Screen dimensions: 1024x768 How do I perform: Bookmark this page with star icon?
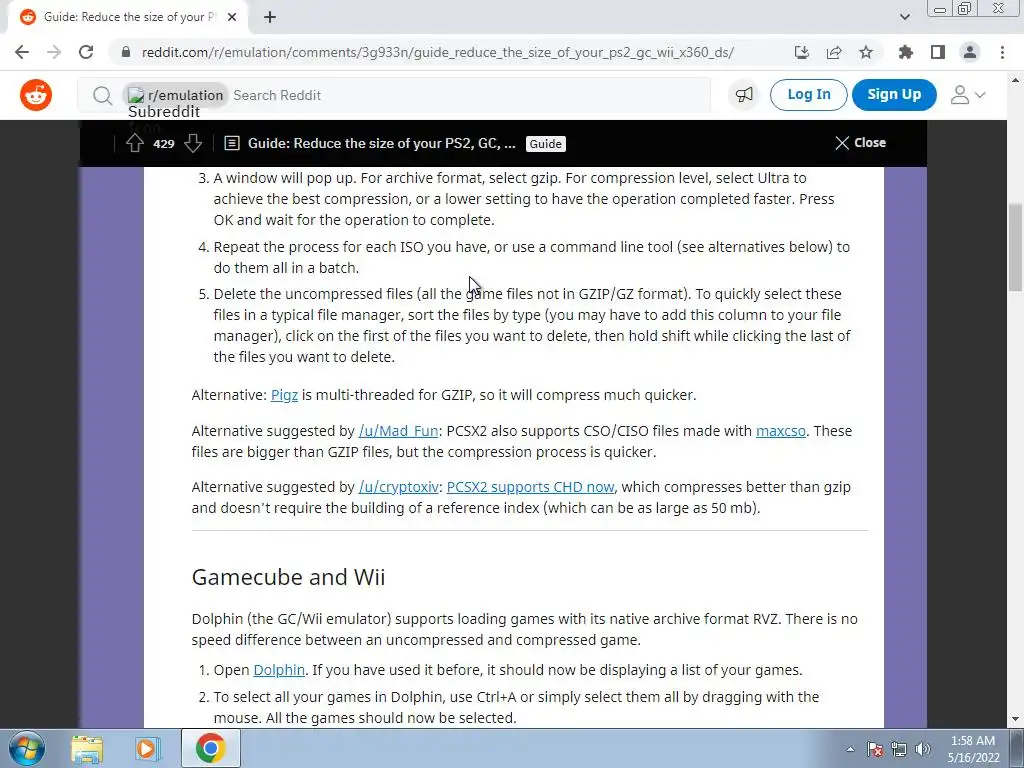(x=866, y=52)
